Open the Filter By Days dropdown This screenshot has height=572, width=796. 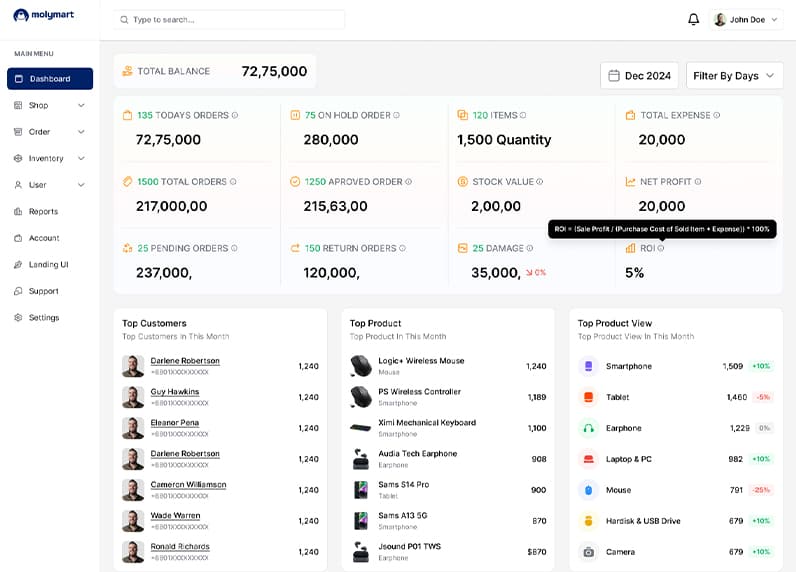click(x=734, y=76)
